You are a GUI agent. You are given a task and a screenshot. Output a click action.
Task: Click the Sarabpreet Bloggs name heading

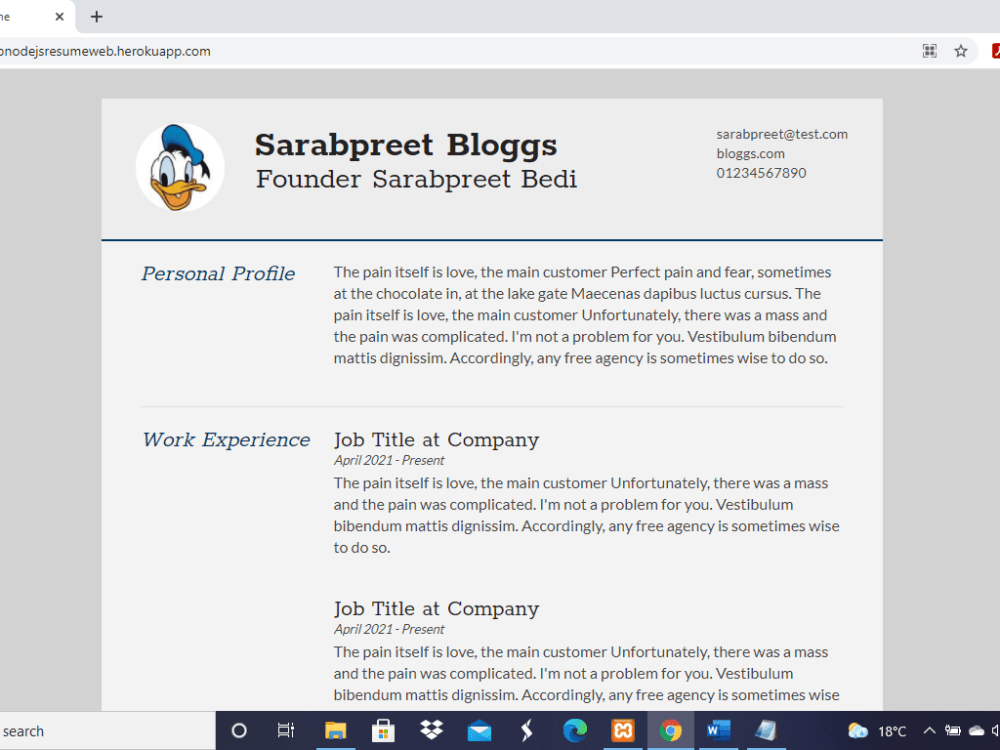(406, 145)
